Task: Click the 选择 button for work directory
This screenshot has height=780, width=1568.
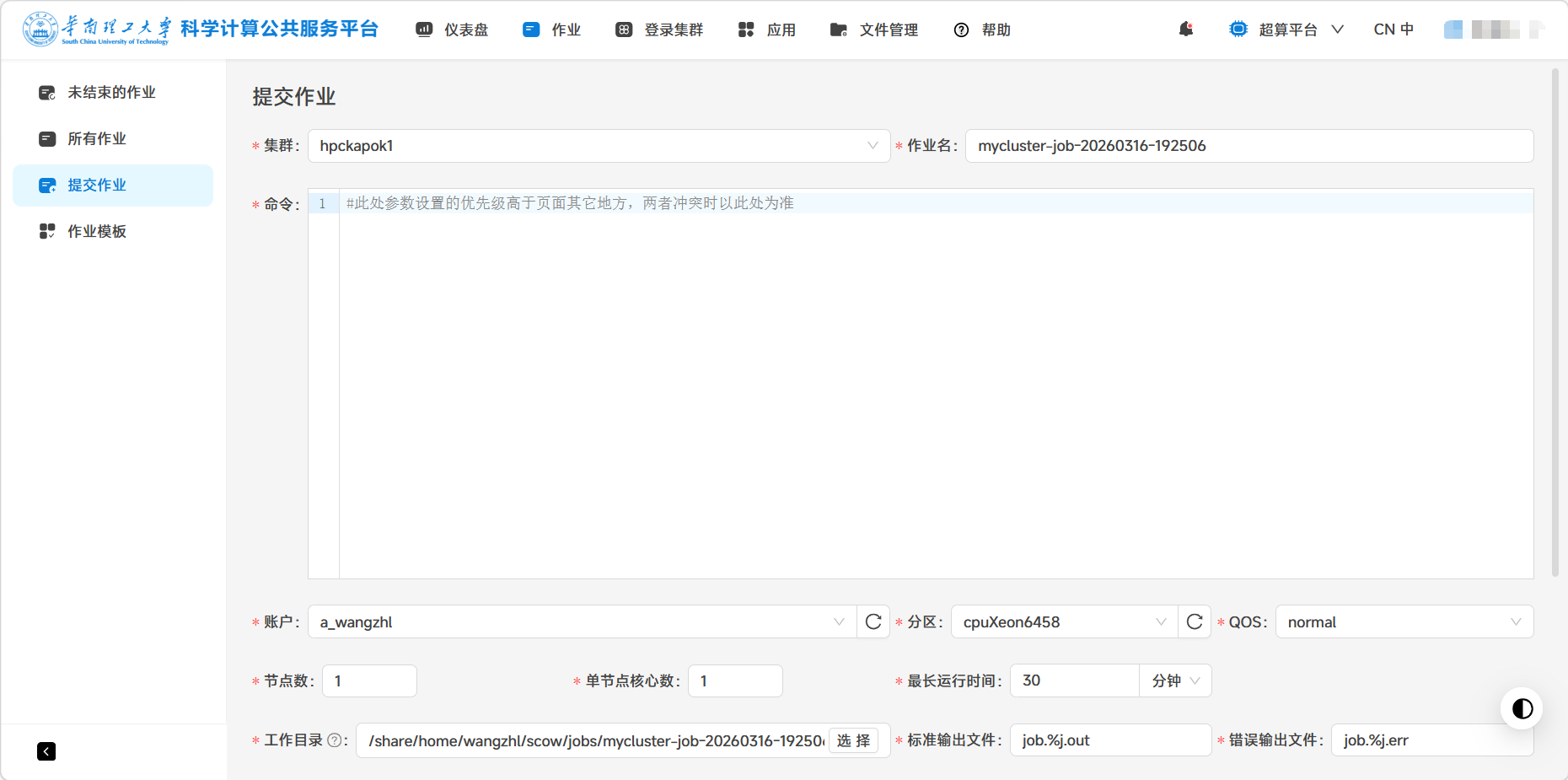Action: (853, 740)
